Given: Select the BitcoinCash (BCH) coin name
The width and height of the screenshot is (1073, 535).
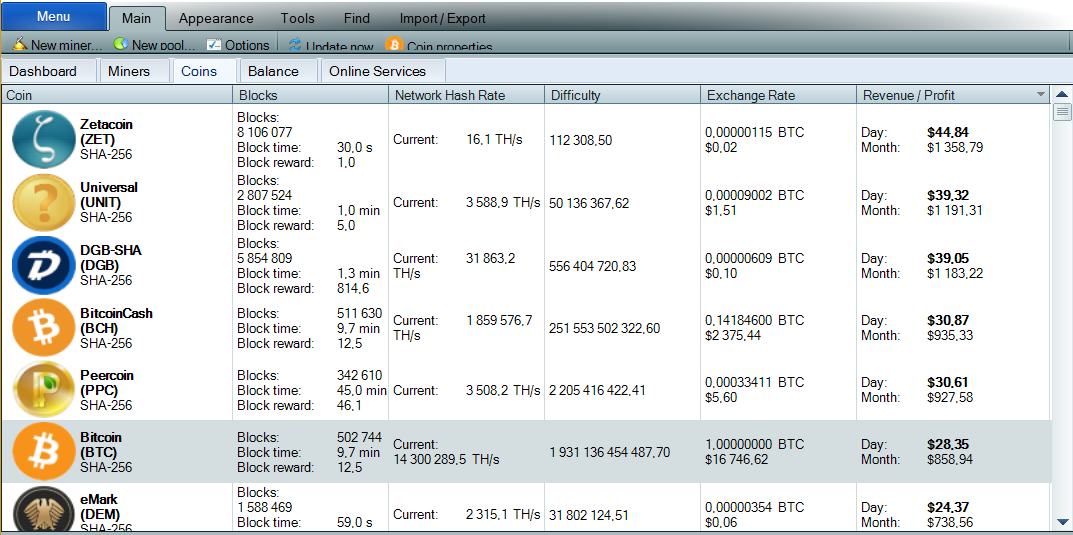Looking at the screenshot, I should pos(116,321).
